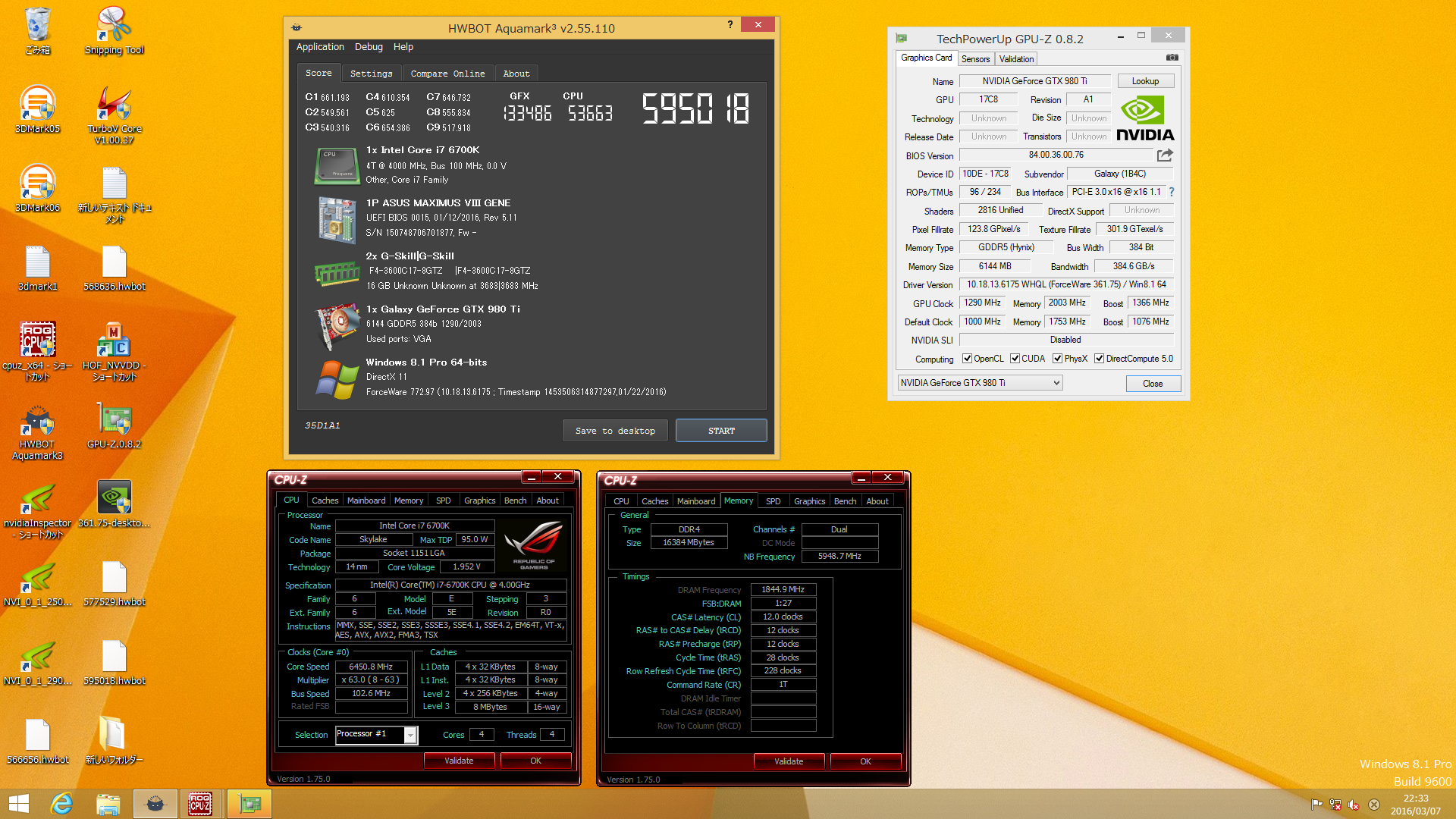Switch to the Settings tab in Aquamark
The image size is (1456, 819).
pyautogui.click(x=371, y=74)
